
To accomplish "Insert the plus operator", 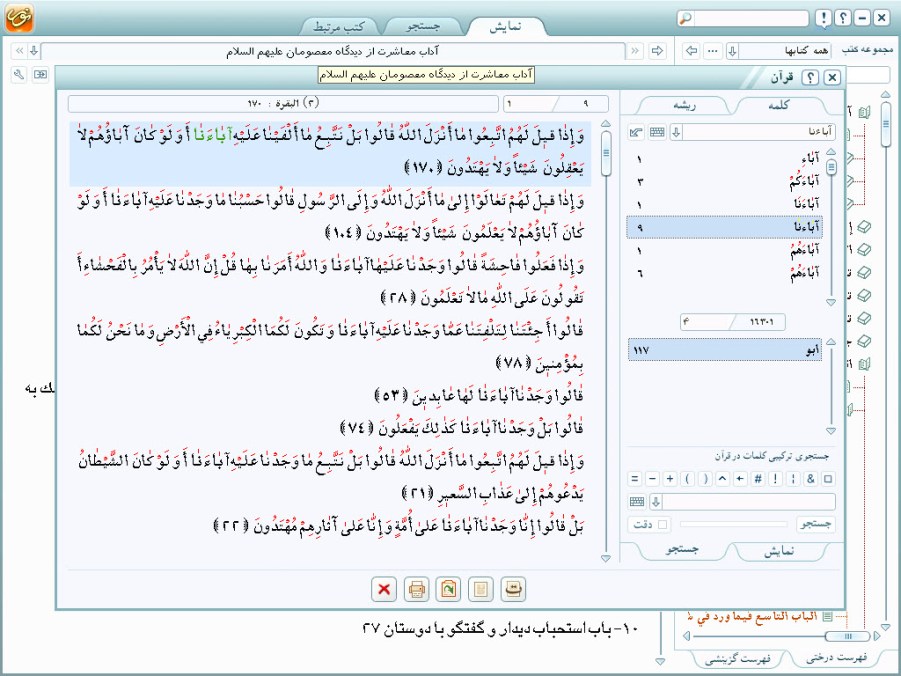I will (670, 478).
